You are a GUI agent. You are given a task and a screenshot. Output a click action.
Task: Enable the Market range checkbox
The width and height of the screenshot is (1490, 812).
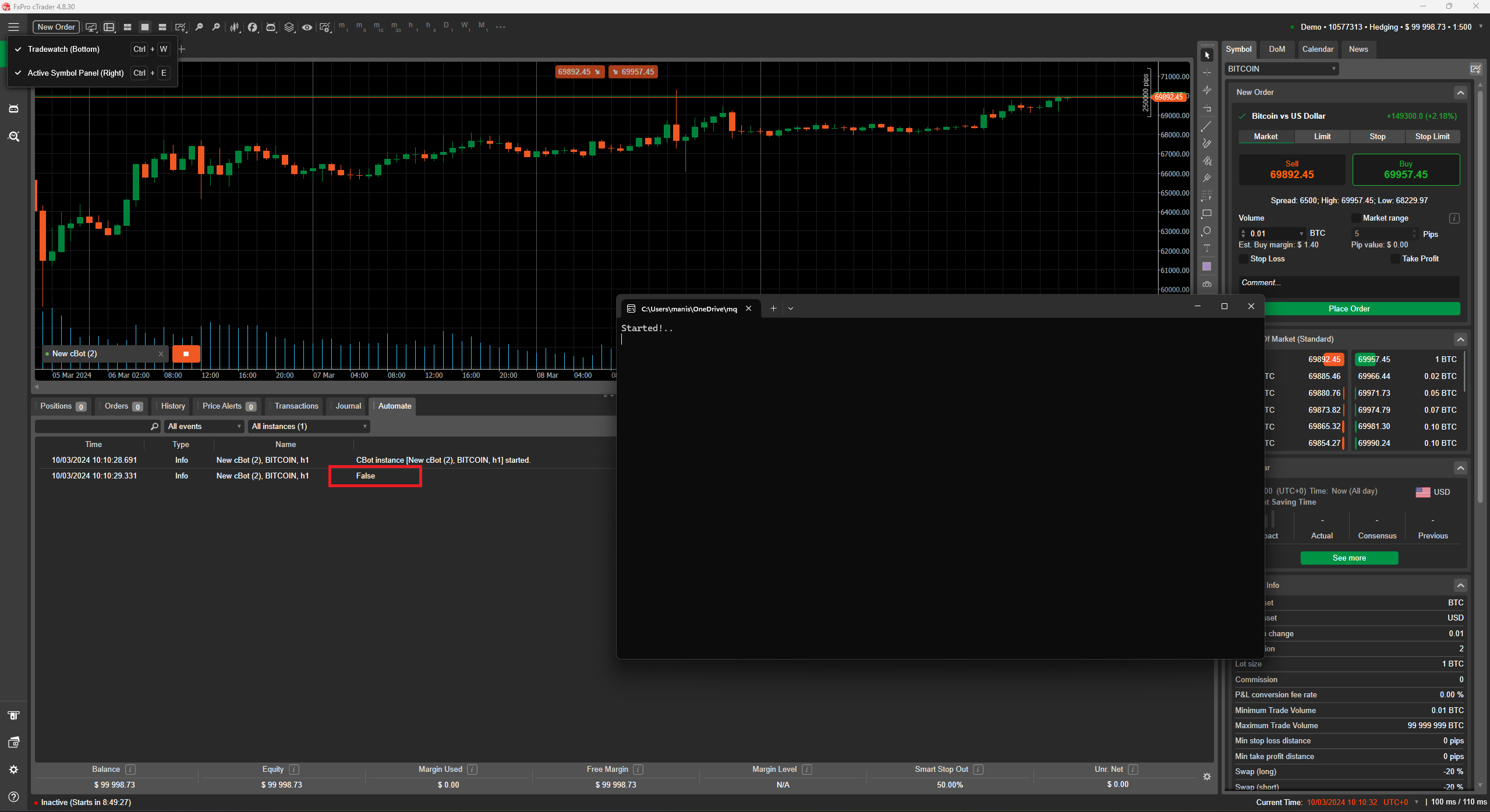pyautogui.click(x=1355, y=218)
